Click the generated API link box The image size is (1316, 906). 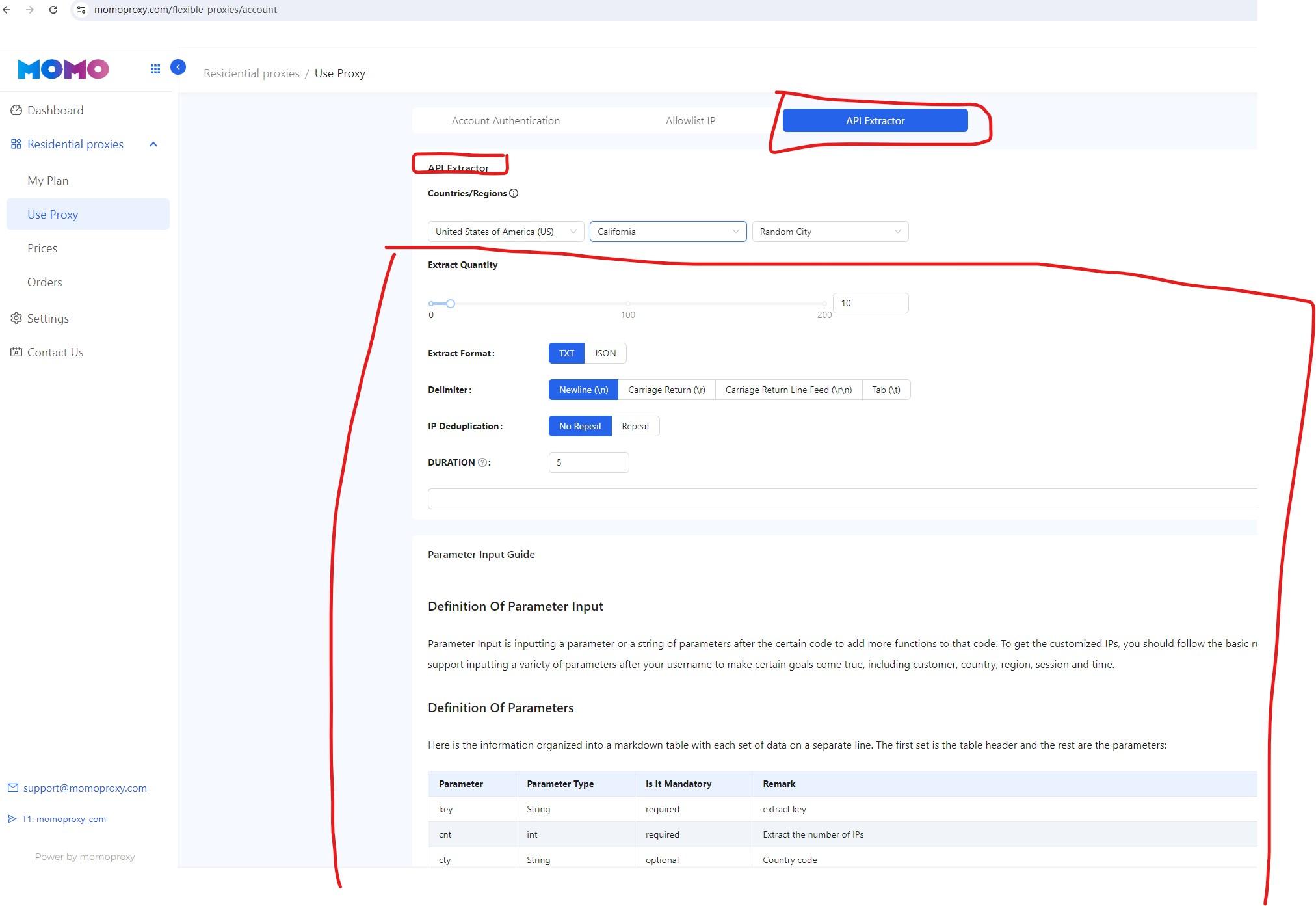pyautogui.click(x=842, y=499)
